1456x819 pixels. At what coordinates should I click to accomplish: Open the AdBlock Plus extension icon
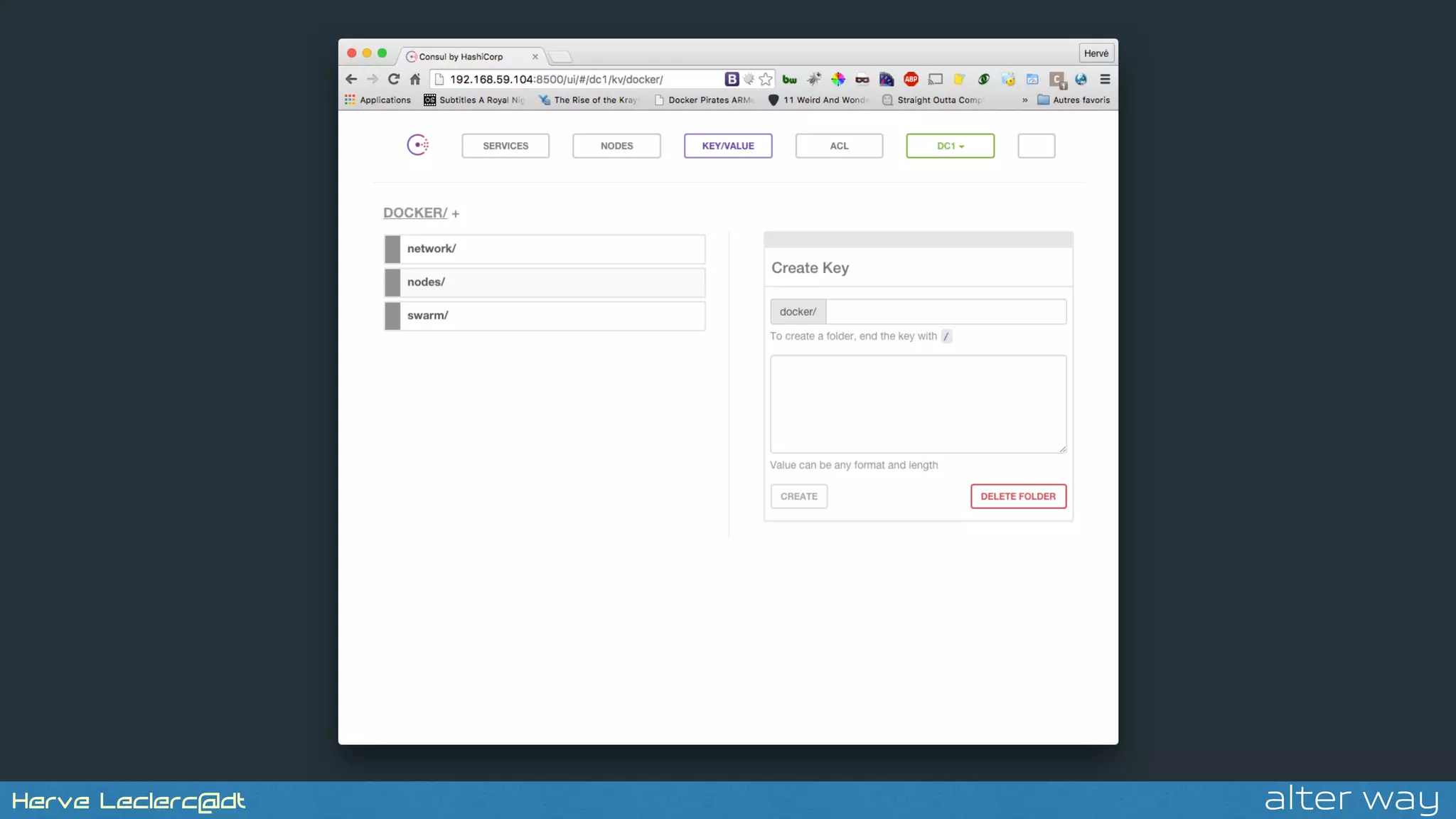tap(911, 79)
